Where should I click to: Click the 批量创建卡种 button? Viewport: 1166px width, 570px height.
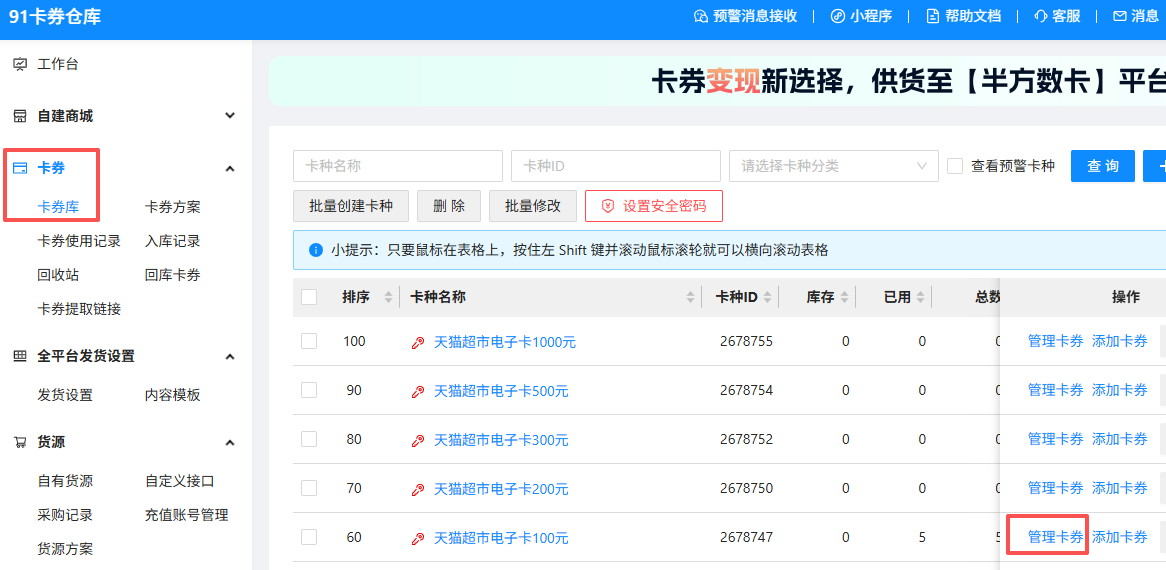(351, 206)
